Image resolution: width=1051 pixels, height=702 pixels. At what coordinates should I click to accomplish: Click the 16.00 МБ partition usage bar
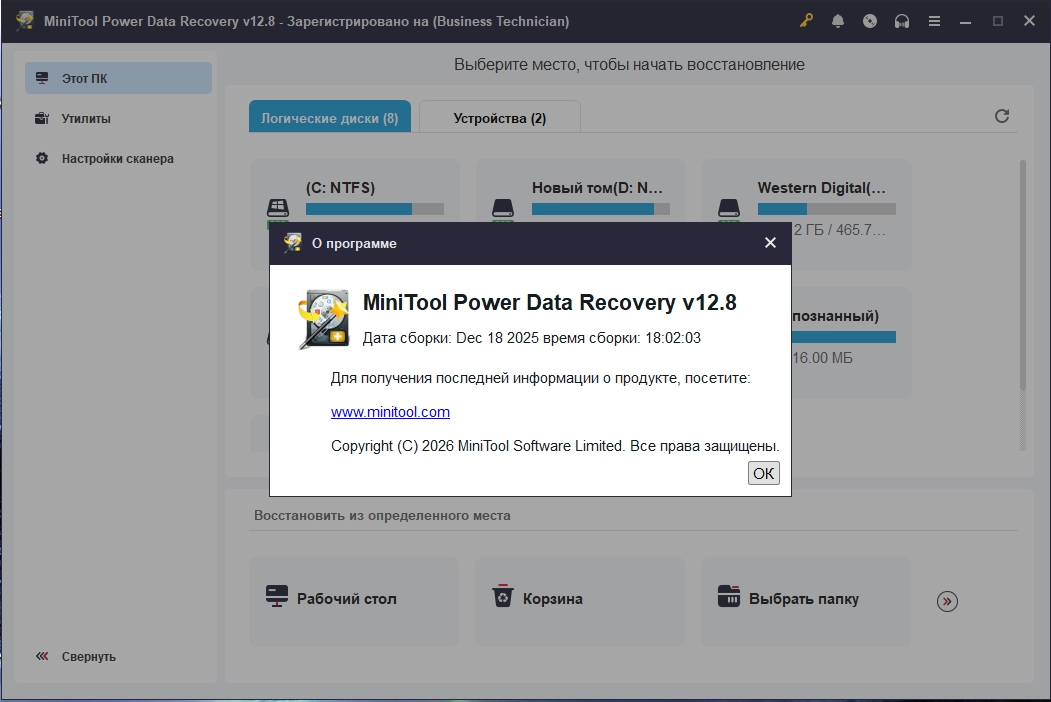843,337
